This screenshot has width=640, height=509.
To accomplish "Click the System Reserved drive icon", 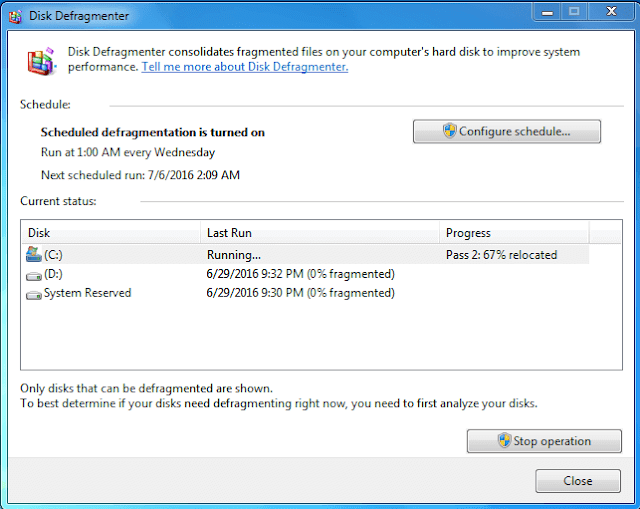I will [x=34, y=294].
